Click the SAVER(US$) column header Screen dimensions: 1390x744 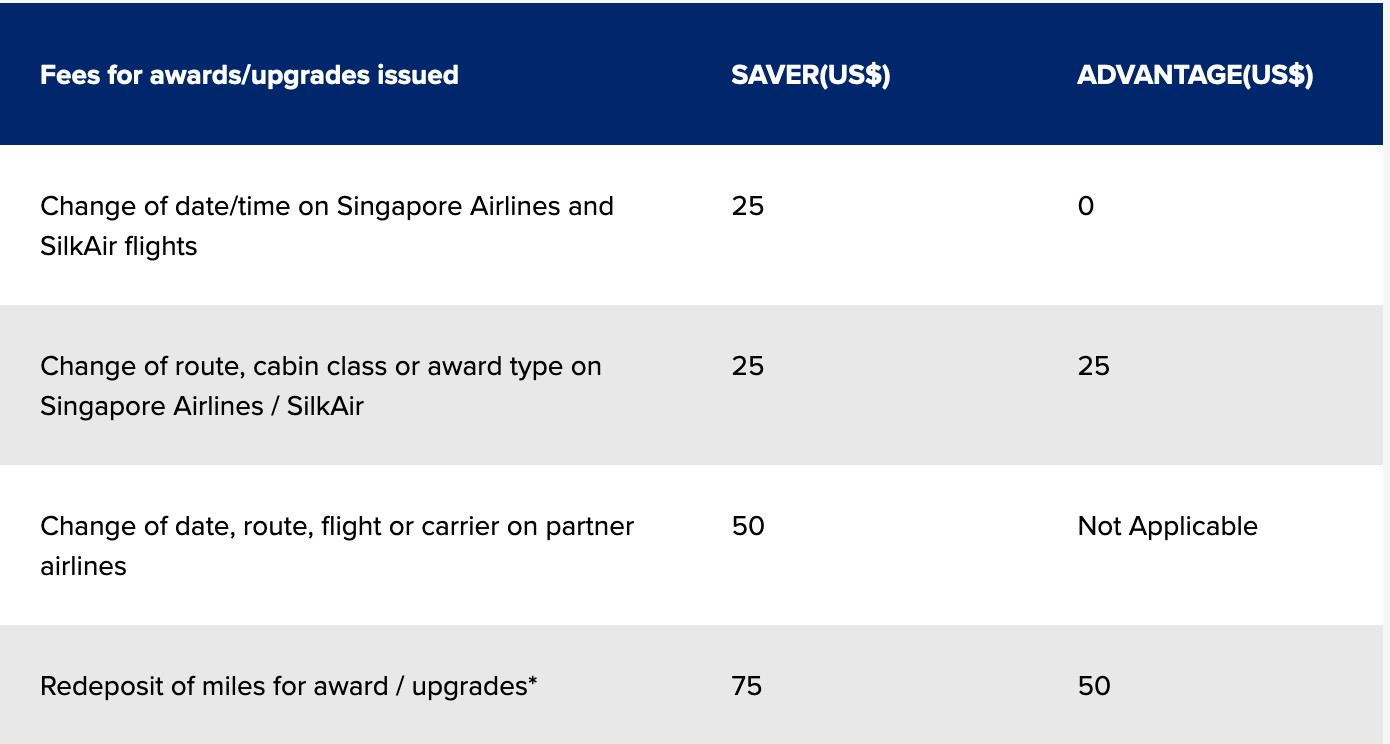pos(810,75)
